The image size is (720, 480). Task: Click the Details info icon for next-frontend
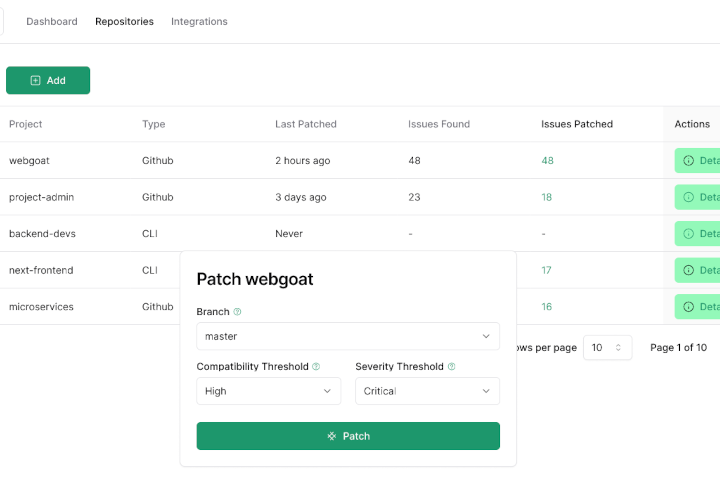tap(688, 270)
